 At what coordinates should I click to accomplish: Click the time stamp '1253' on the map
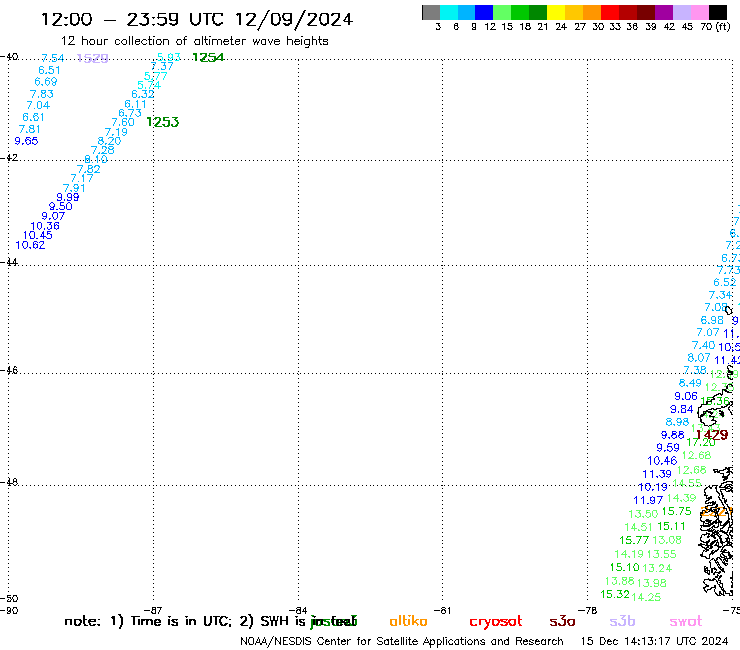163,122
